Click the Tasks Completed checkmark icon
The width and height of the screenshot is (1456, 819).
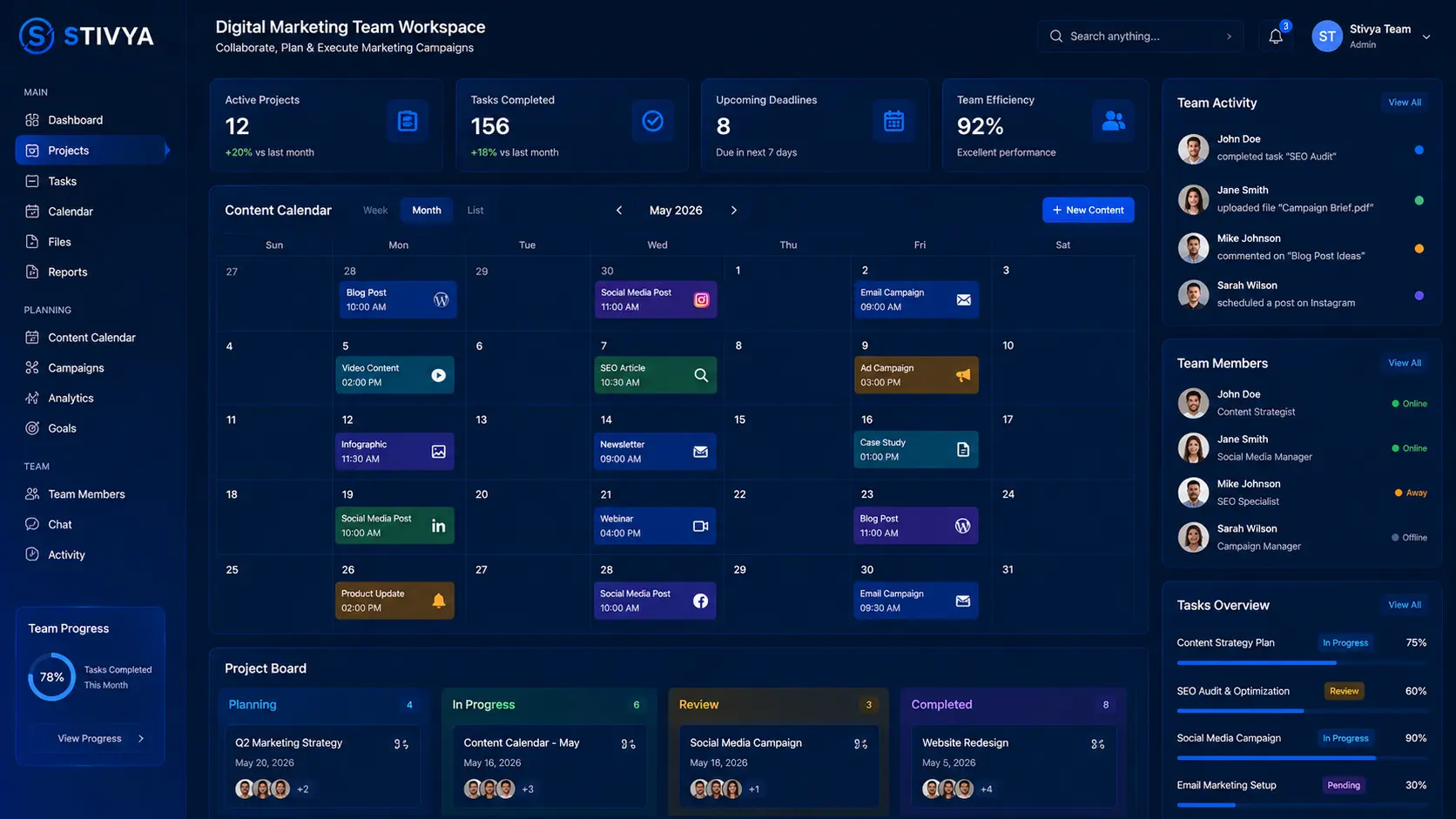(652, 121)
